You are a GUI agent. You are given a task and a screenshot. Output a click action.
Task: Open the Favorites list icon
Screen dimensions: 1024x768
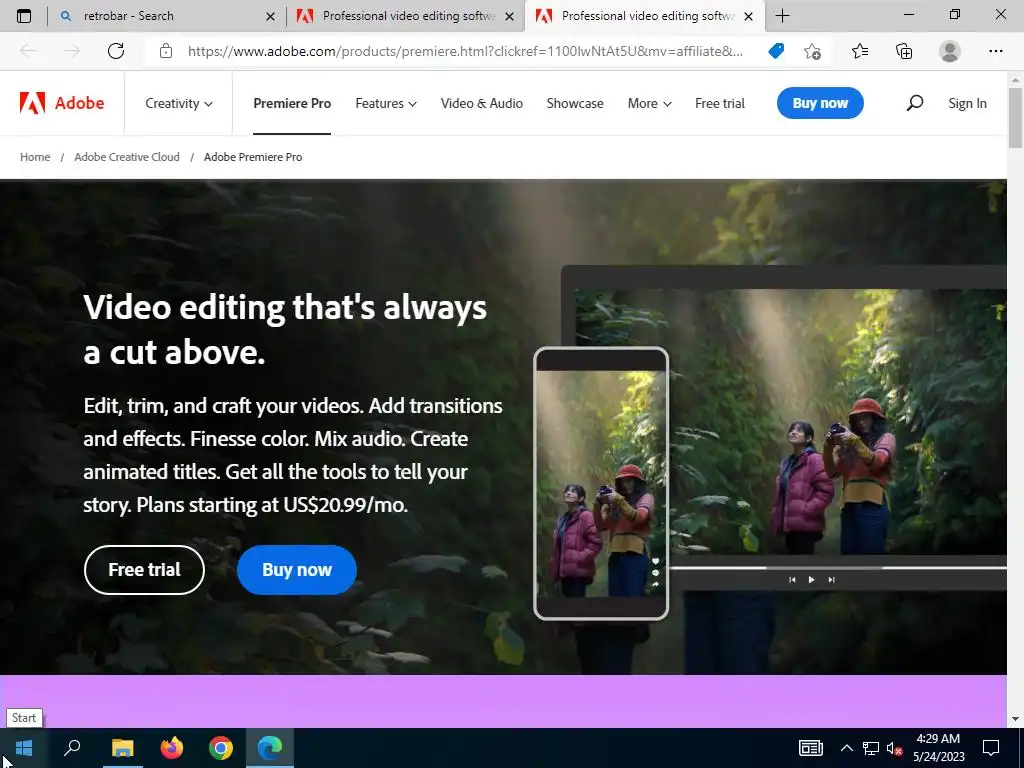[860, 51]
